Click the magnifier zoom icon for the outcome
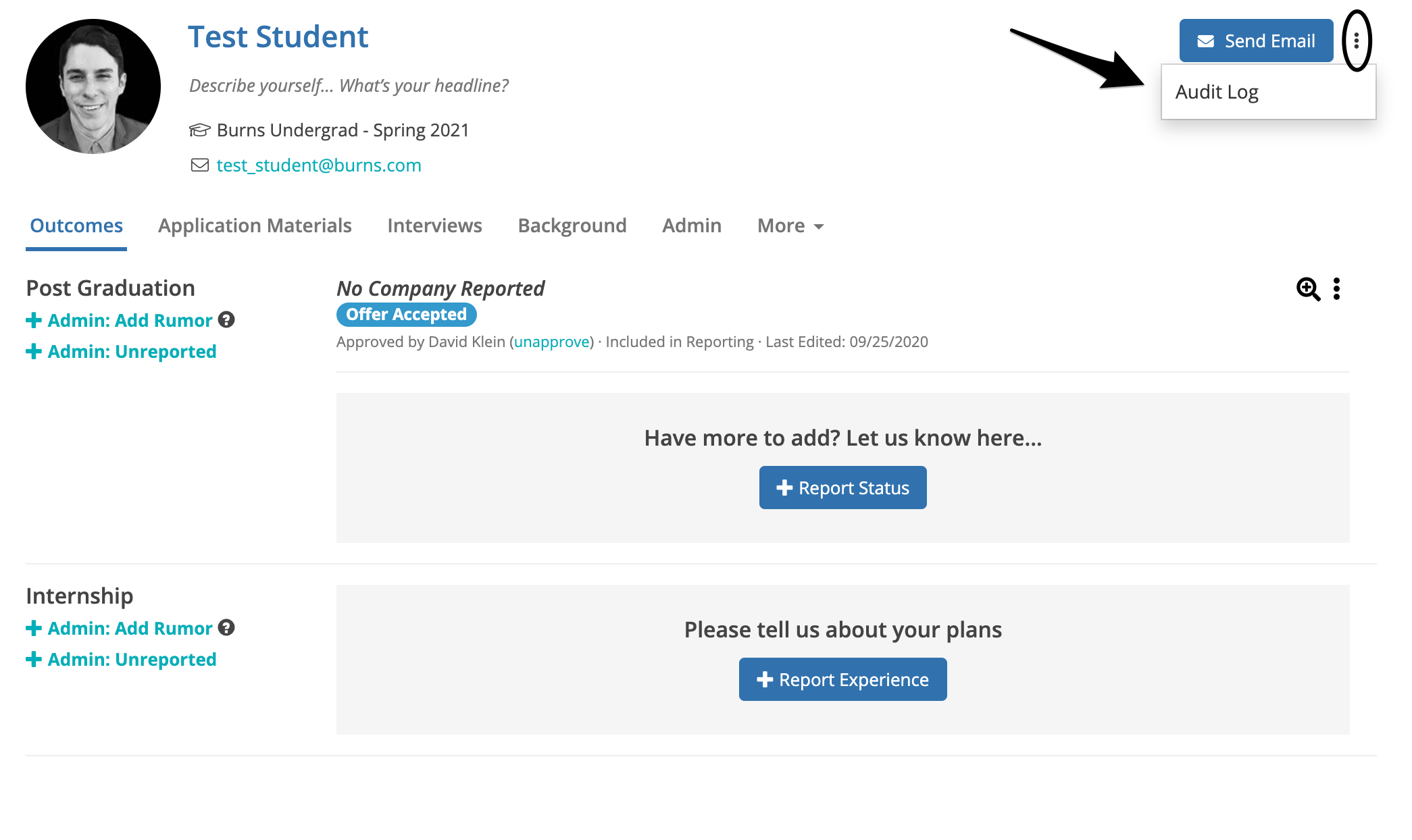The height and width of the screenshot is (840, 1412). 1308,289
